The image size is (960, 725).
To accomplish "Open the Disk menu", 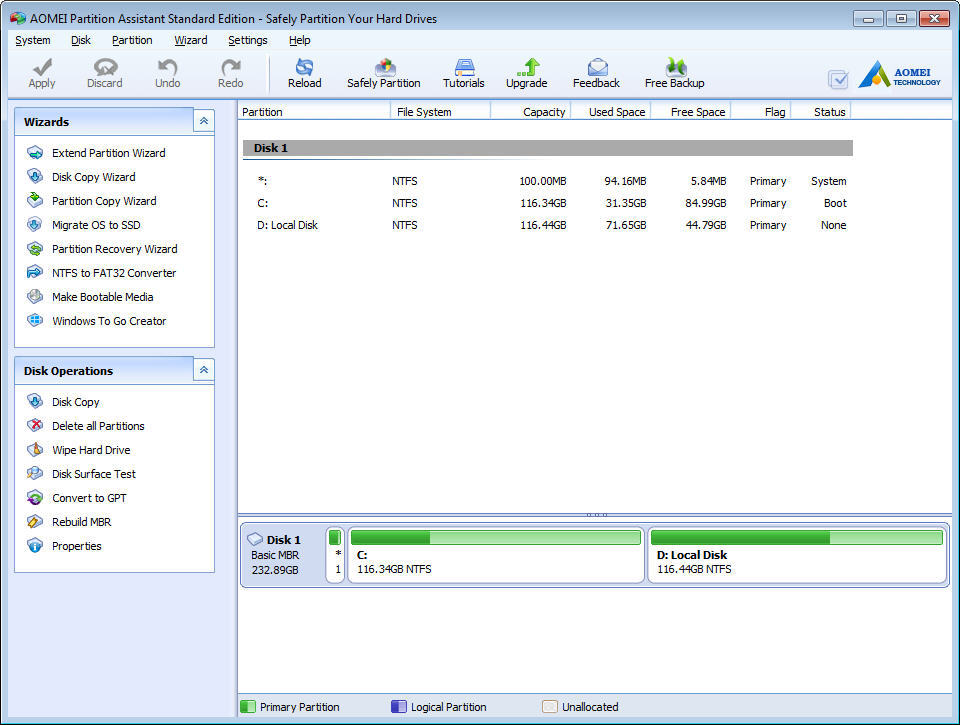I will (80, 40).
